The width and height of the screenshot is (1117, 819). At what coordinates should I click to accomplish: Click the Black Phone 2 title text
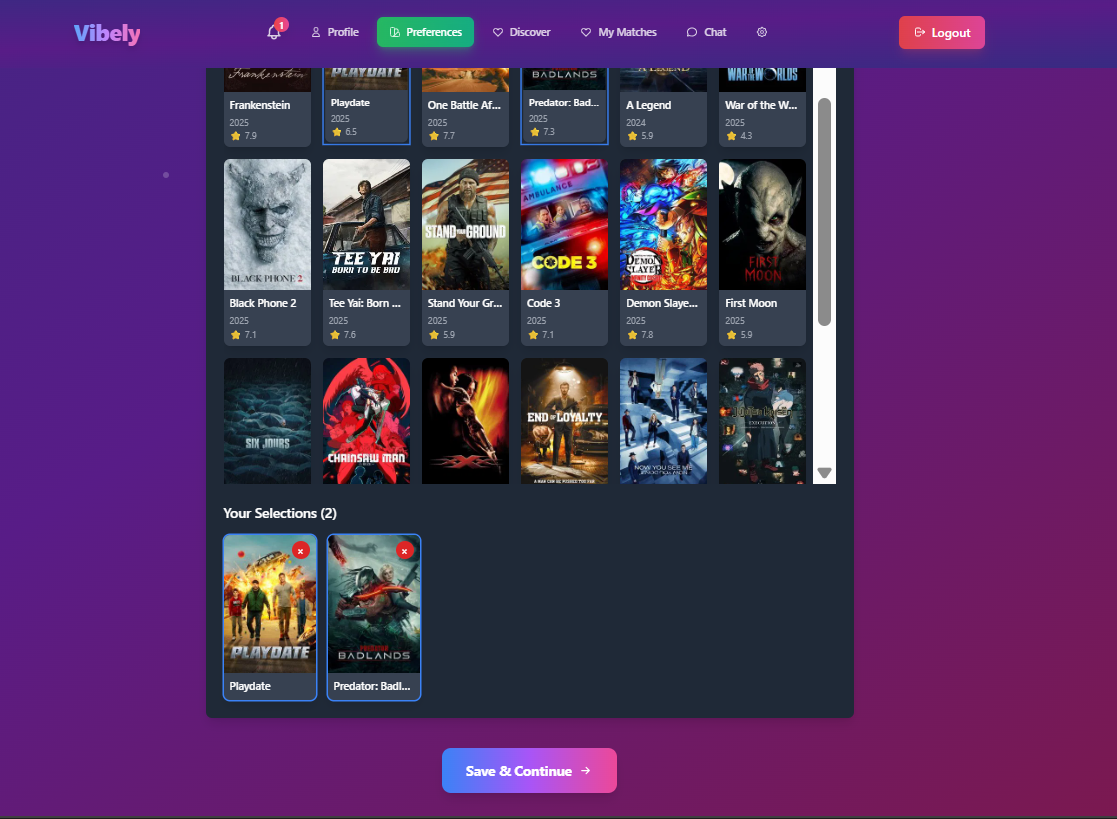point(263,303)
